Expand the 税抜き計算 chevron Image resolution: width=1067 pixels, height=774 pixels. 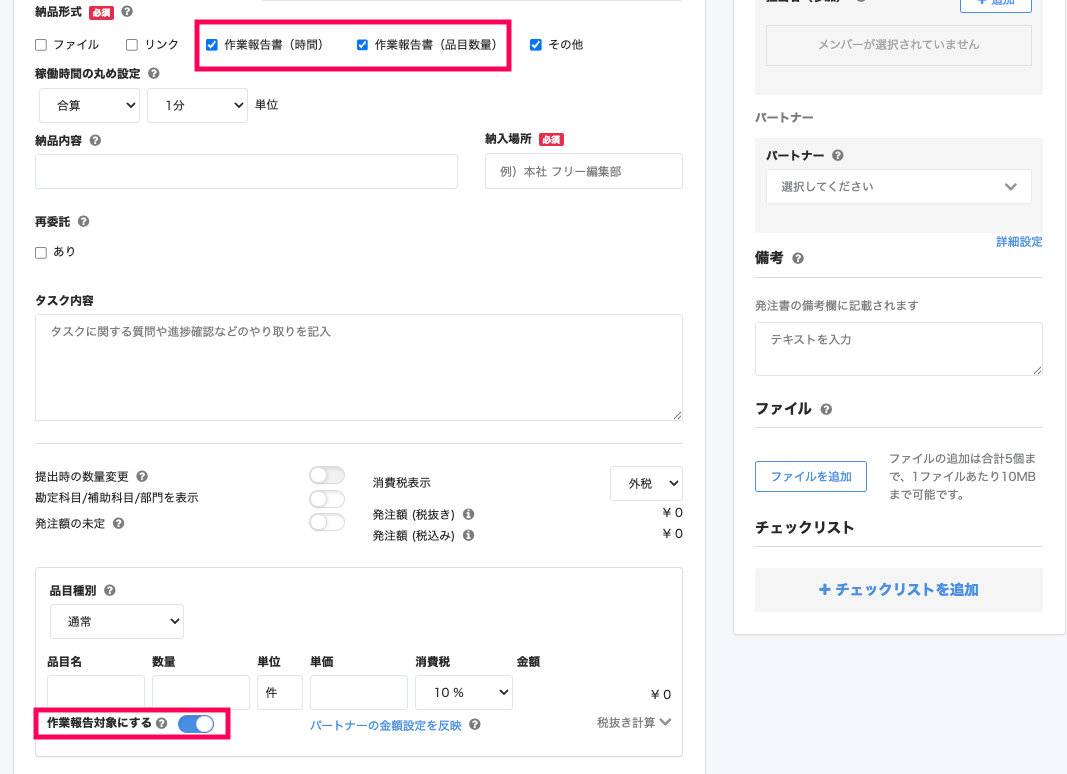point(666,722)
